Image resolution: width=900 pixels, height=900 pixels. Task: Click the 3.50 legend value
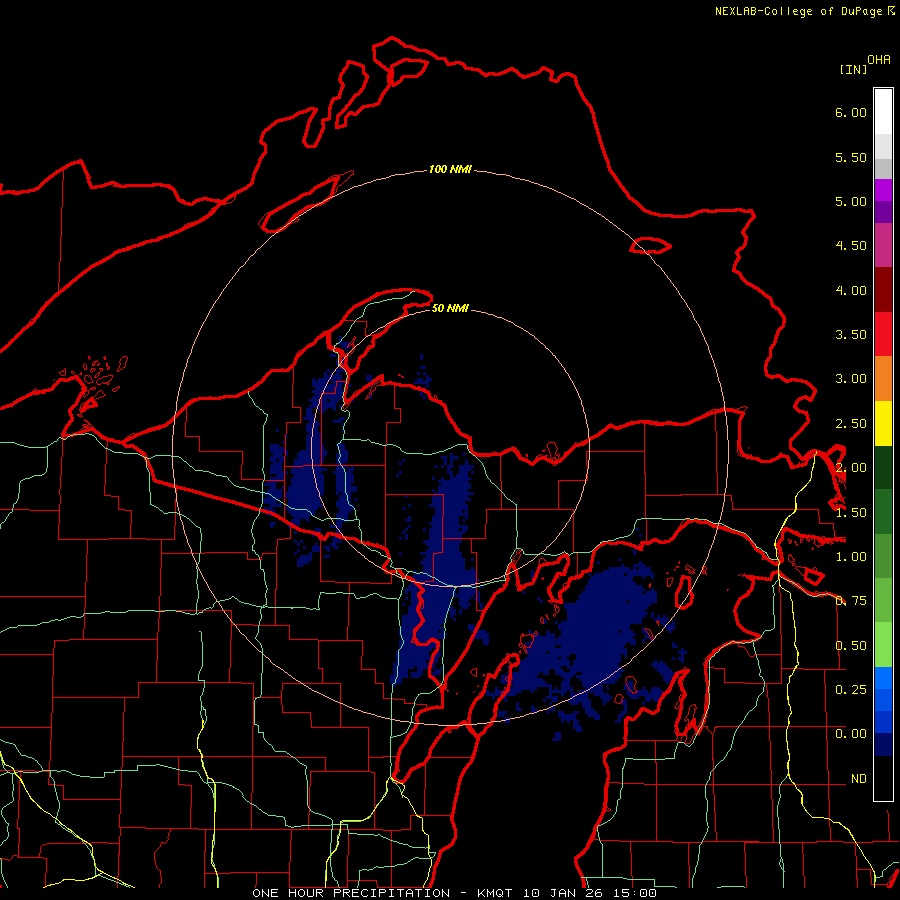pyautogui.click(x=851, y=335)
